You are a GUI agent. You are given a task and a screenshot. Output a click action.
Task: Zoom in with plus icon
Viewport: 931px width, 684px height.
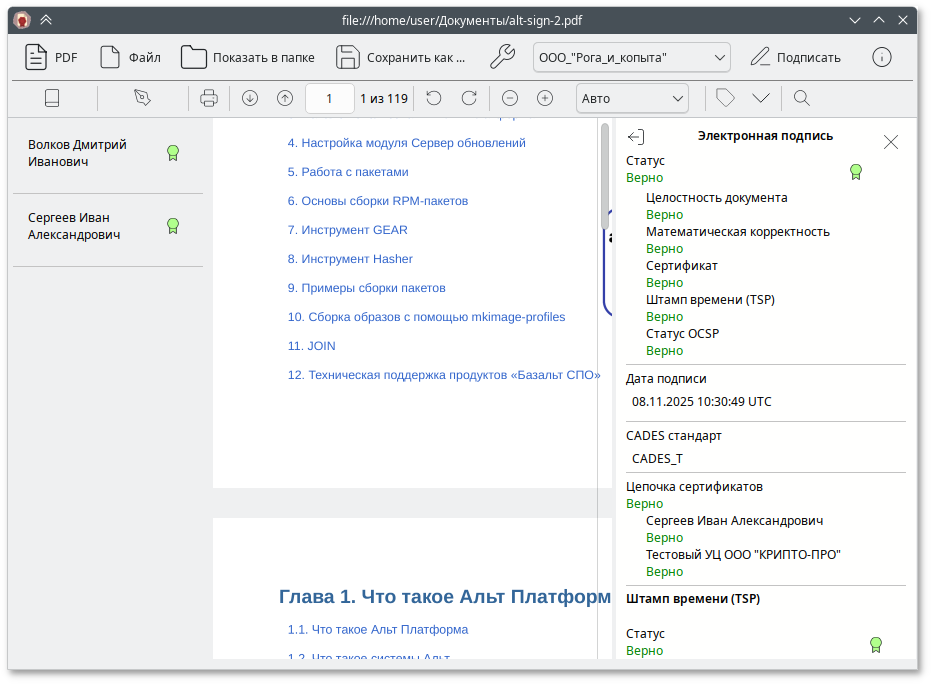click(x=545, y=98)
